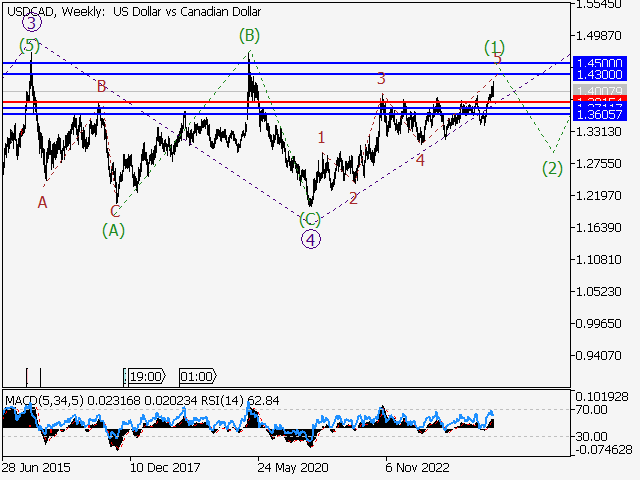Click the 1.40079 current price tag
The height and width of the screenshot is (480, 640).
597,92
